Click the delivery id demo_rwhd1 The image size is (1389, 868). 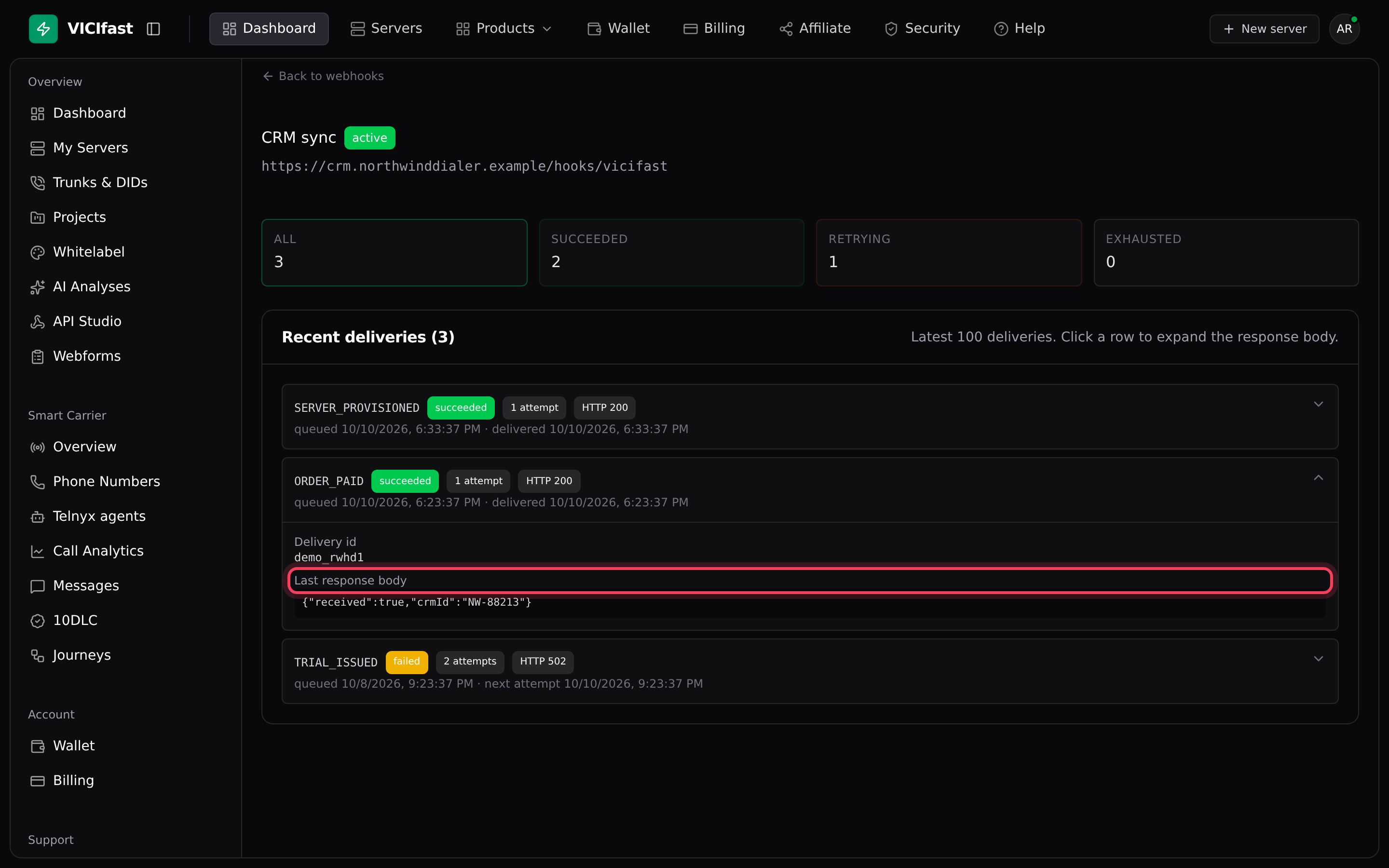point(329,557)
